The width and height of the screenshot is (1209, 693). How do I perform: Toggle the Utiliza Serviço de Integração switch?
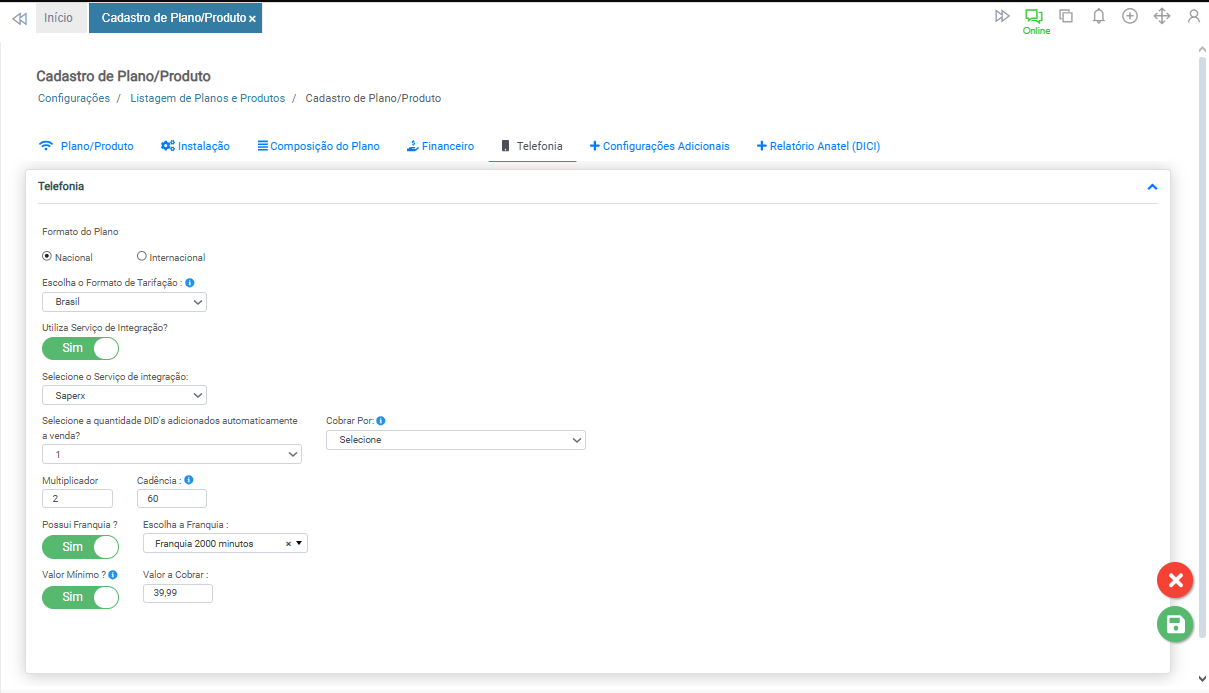click(x=80, y=348)
